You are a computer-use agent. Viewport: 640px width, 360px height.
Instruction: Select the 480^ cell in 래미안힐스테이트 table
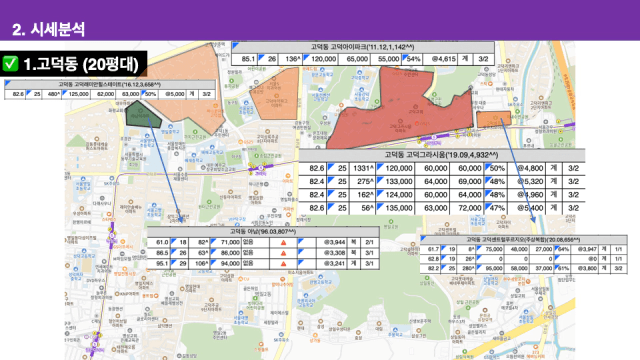[52, 94]
